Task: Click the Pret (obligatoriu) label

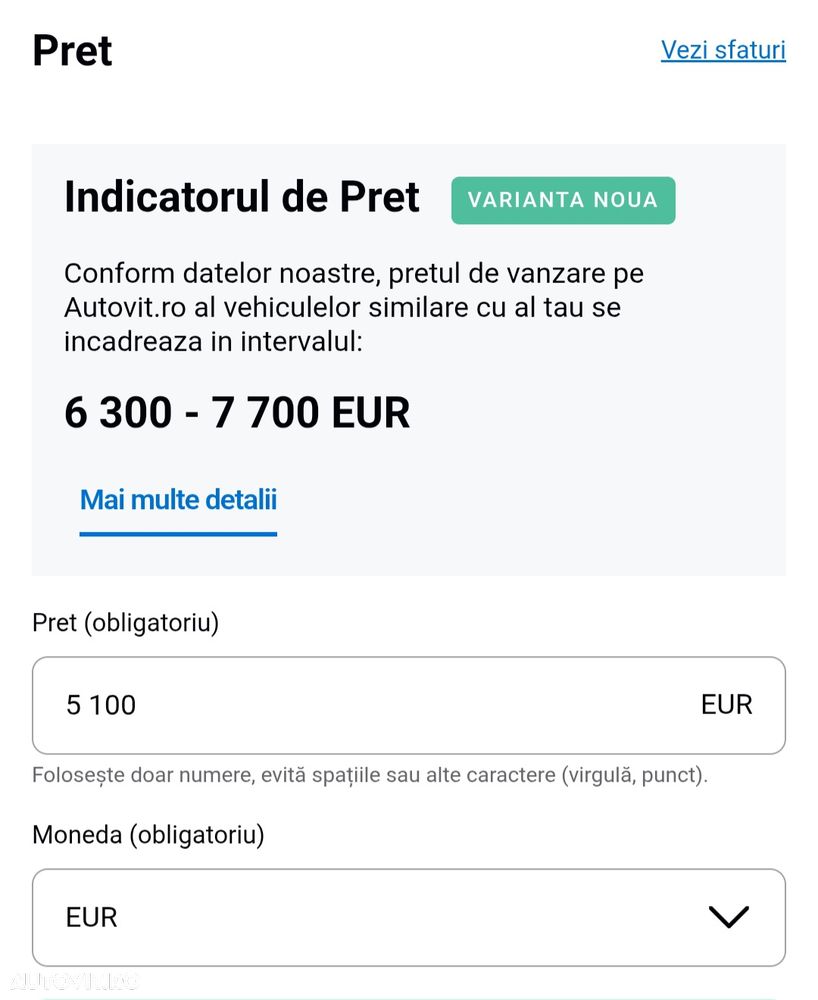Action: pos(125,622)
